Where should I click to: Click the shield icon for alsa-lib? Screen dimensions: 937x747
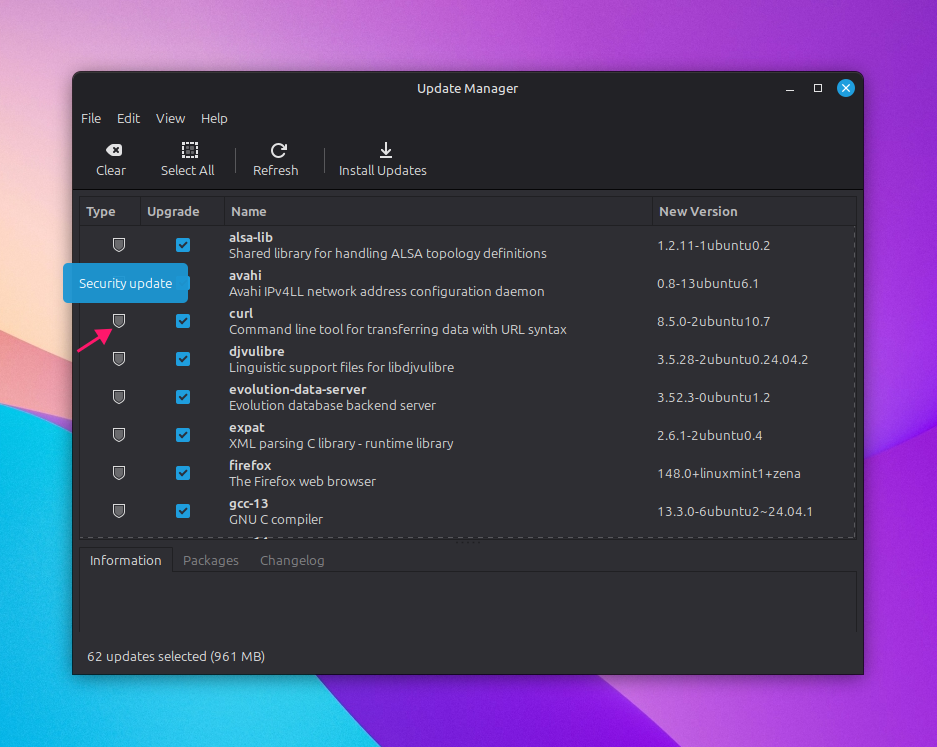[119, 245]
